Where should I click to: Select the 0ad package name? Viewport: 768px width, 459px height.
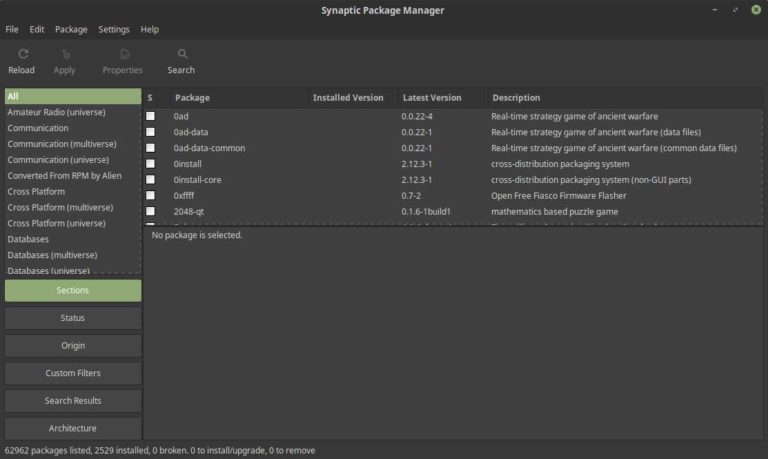tap(181, 116)
